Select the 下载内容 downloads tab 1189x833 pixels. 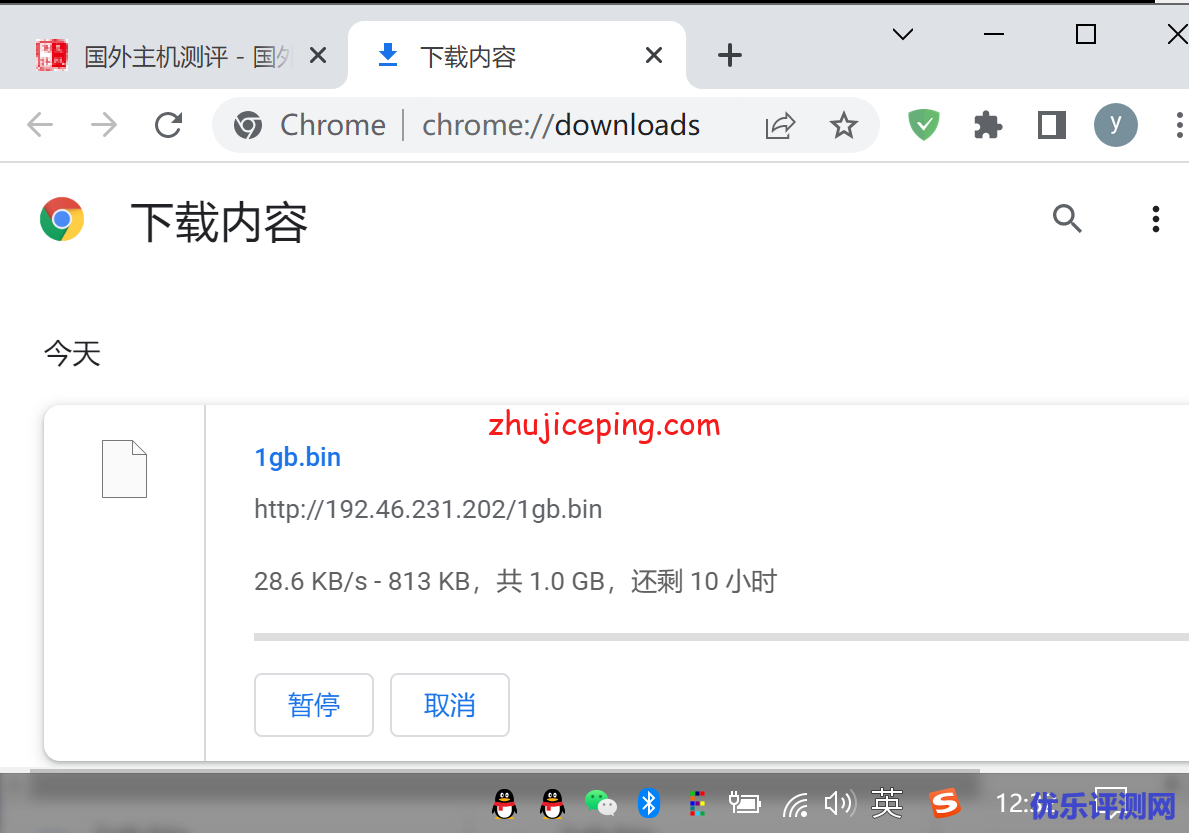click(x=517, y=55)
